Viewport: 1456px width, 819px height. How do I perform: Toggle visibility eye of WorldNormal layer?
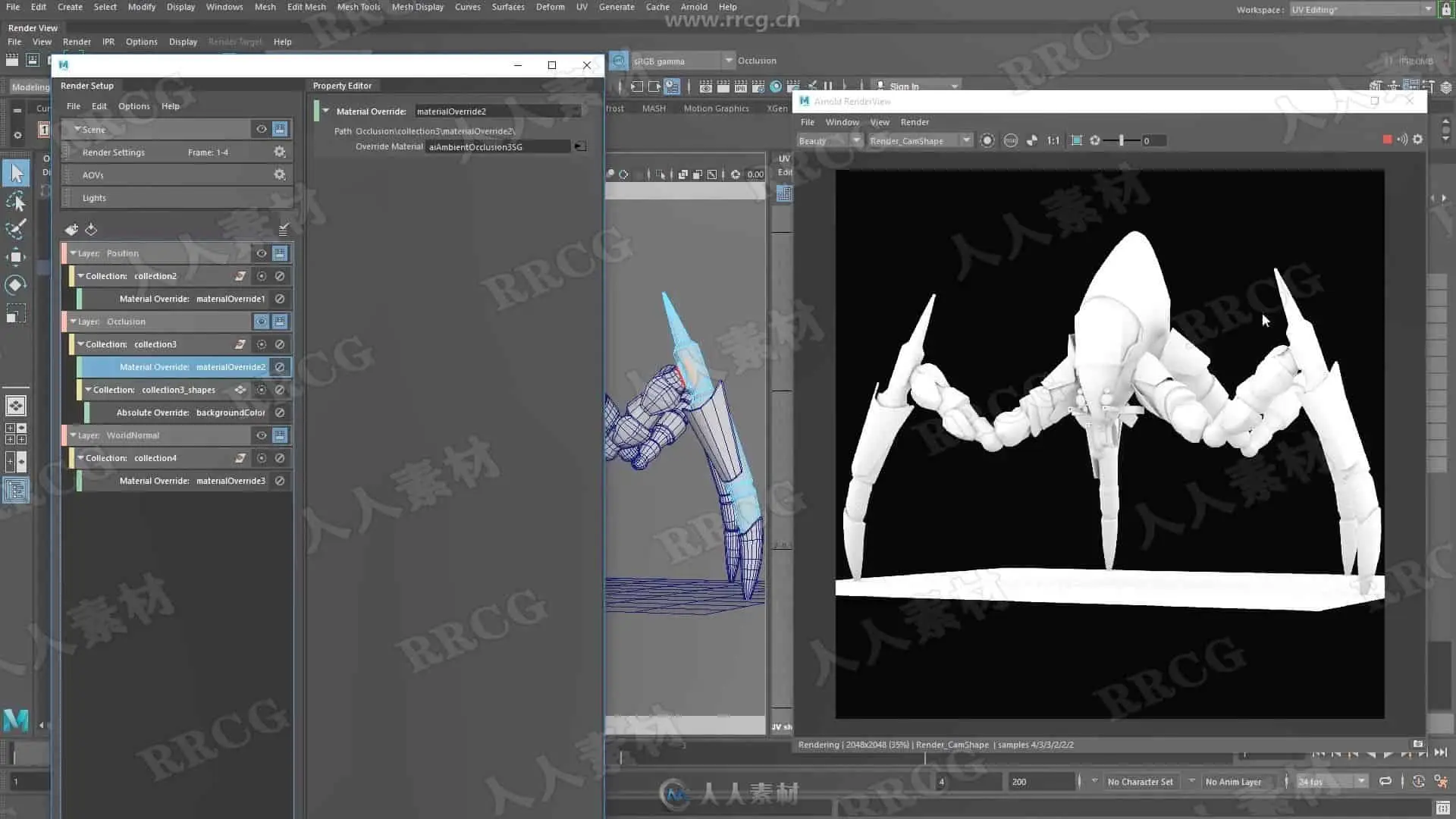click(x=261, y=435)
